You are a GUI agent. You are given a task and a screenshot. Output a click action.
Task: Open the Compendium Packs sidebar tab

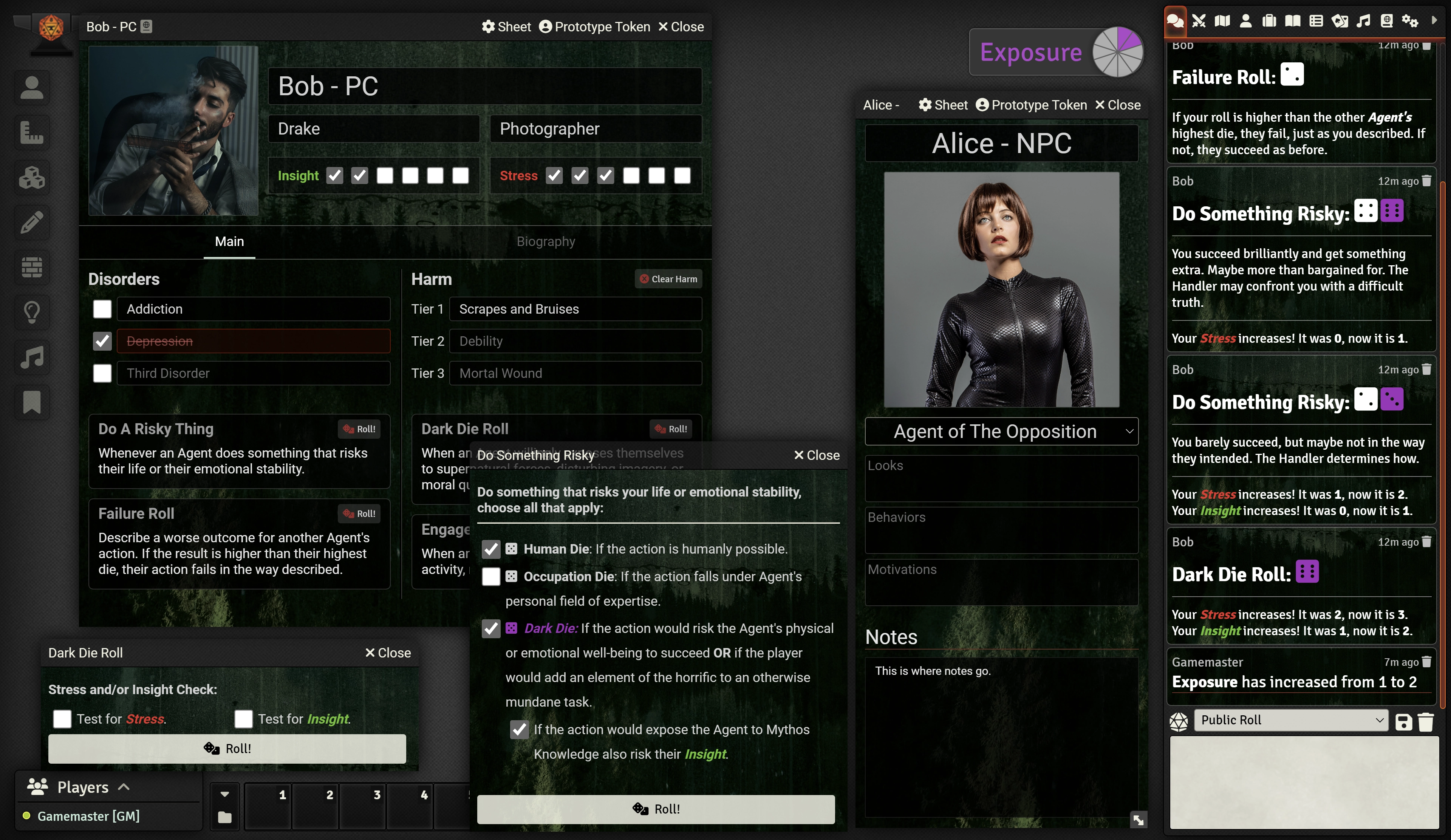pos(1386,21)
